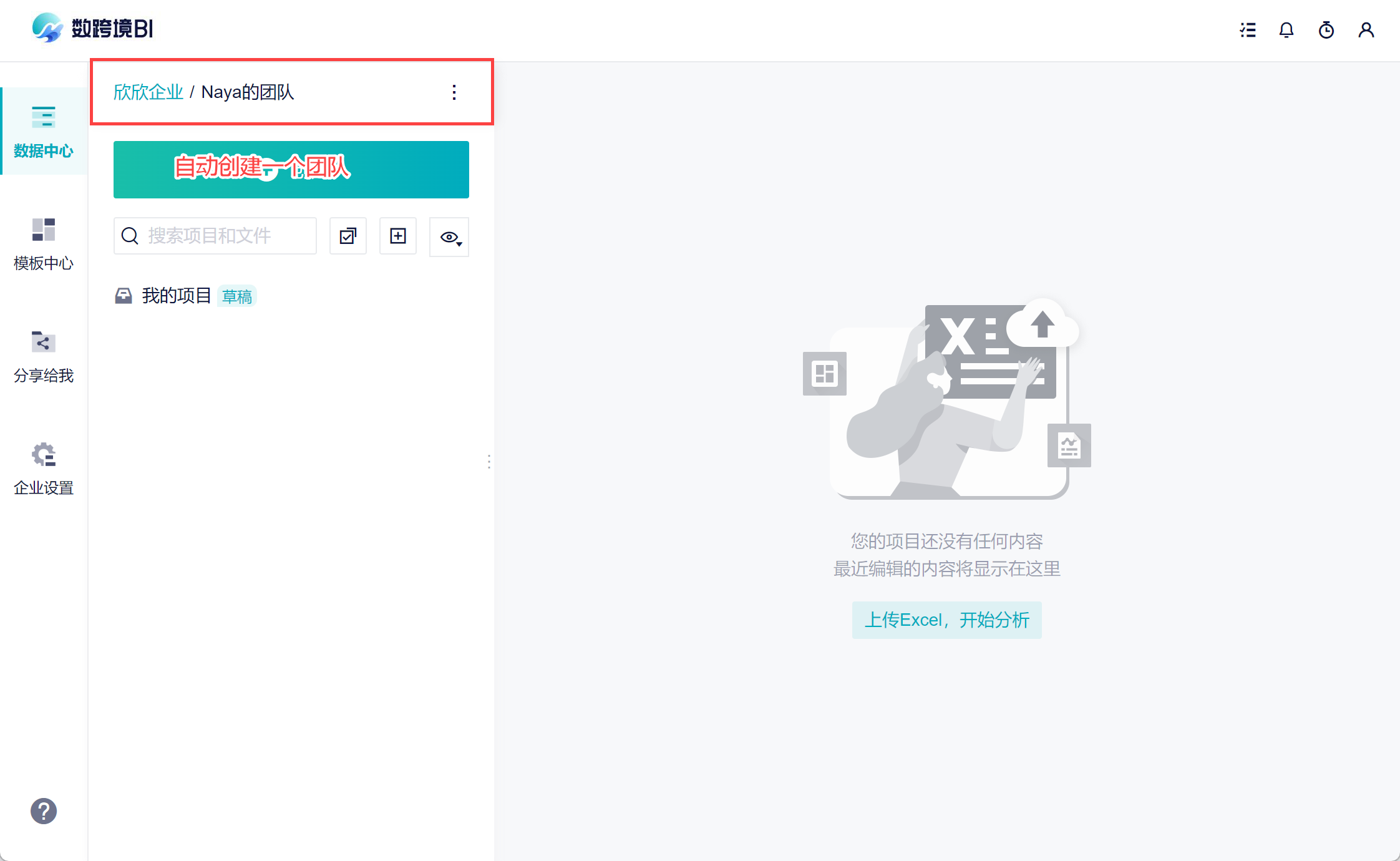The image size is (1400, 861).
Task: Click the timer clock icon
Action: (1326, 30)
